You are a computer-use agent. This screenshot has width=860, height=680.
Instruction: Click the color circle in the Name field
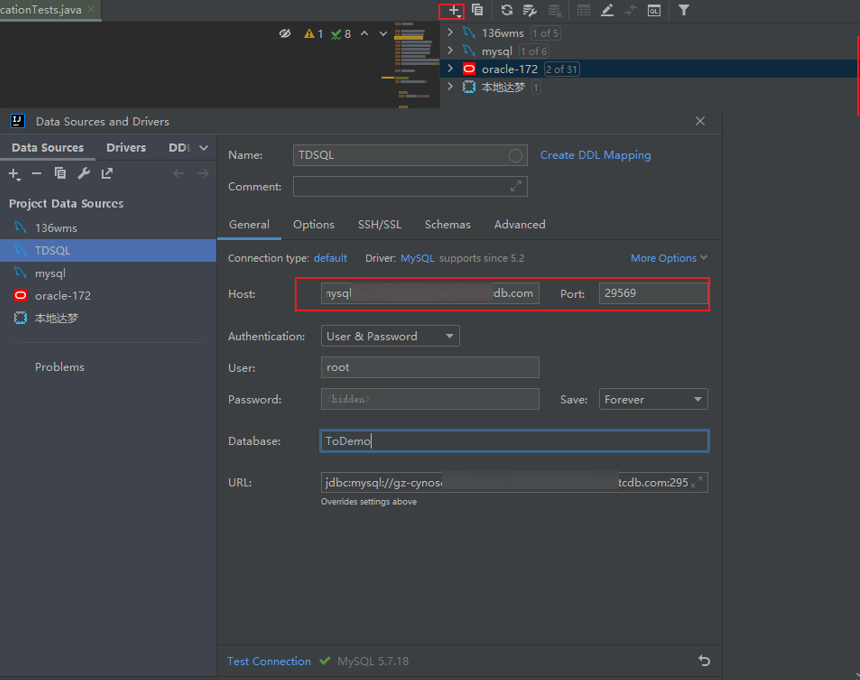pyautogui.click(x=516, y=156)
